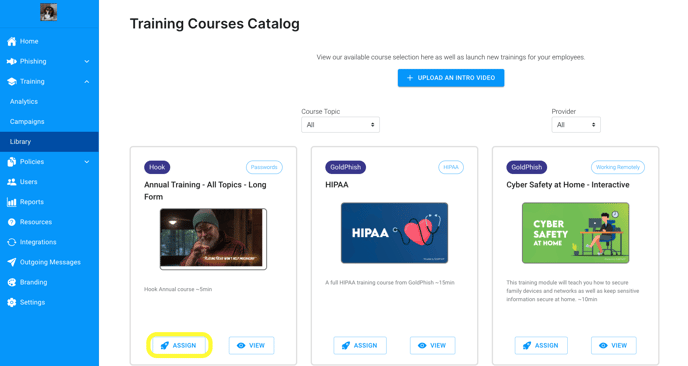This screenshot has width=688, height=366.
Task: Click the Integrations sync icon
Action: [x=12, y=242]
